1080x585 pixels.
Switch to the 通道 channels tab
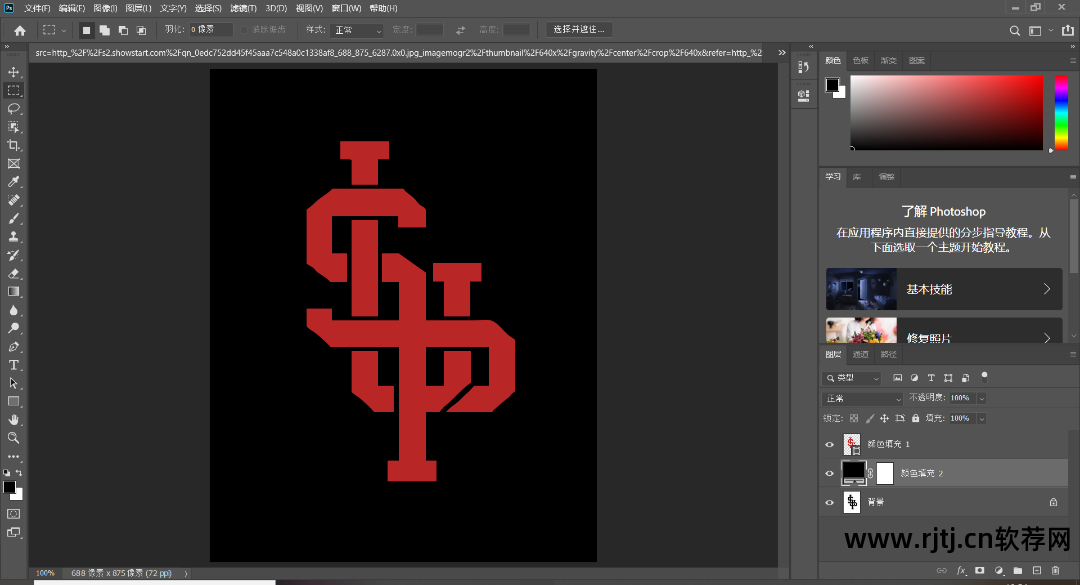point(861,355)
